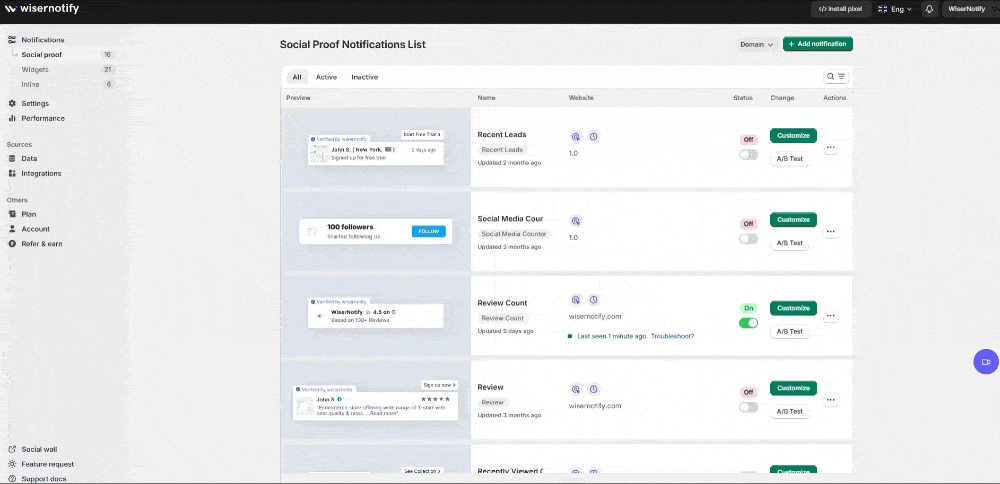Click the Social wall external-link icon
This screenshot has width=1000, height=484.
[11, 449]
